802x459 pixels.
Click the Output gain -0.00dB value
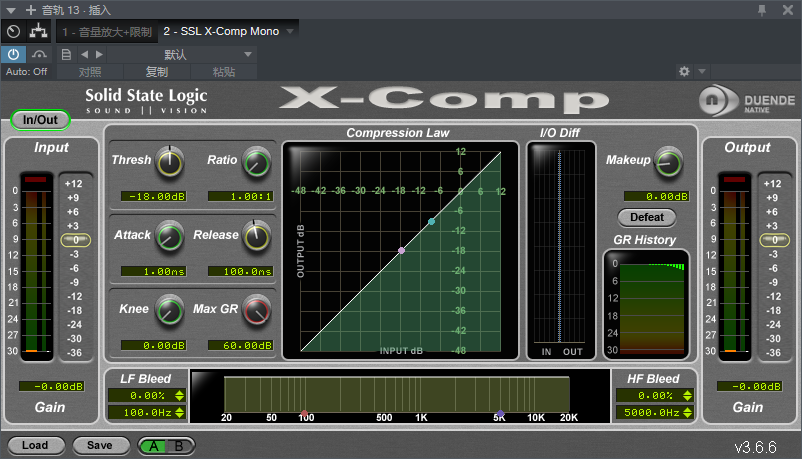tap(749, 386)
